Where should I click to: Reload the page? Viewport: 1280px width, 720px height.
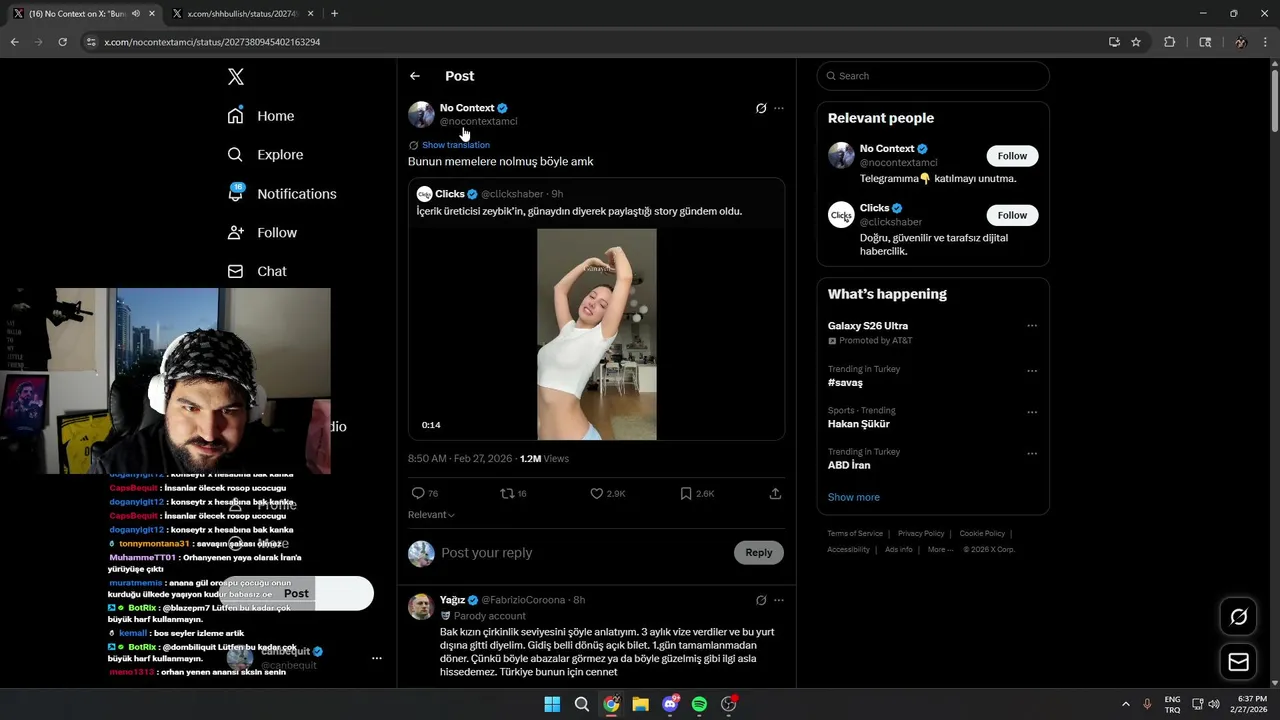(x=62, y=42)
